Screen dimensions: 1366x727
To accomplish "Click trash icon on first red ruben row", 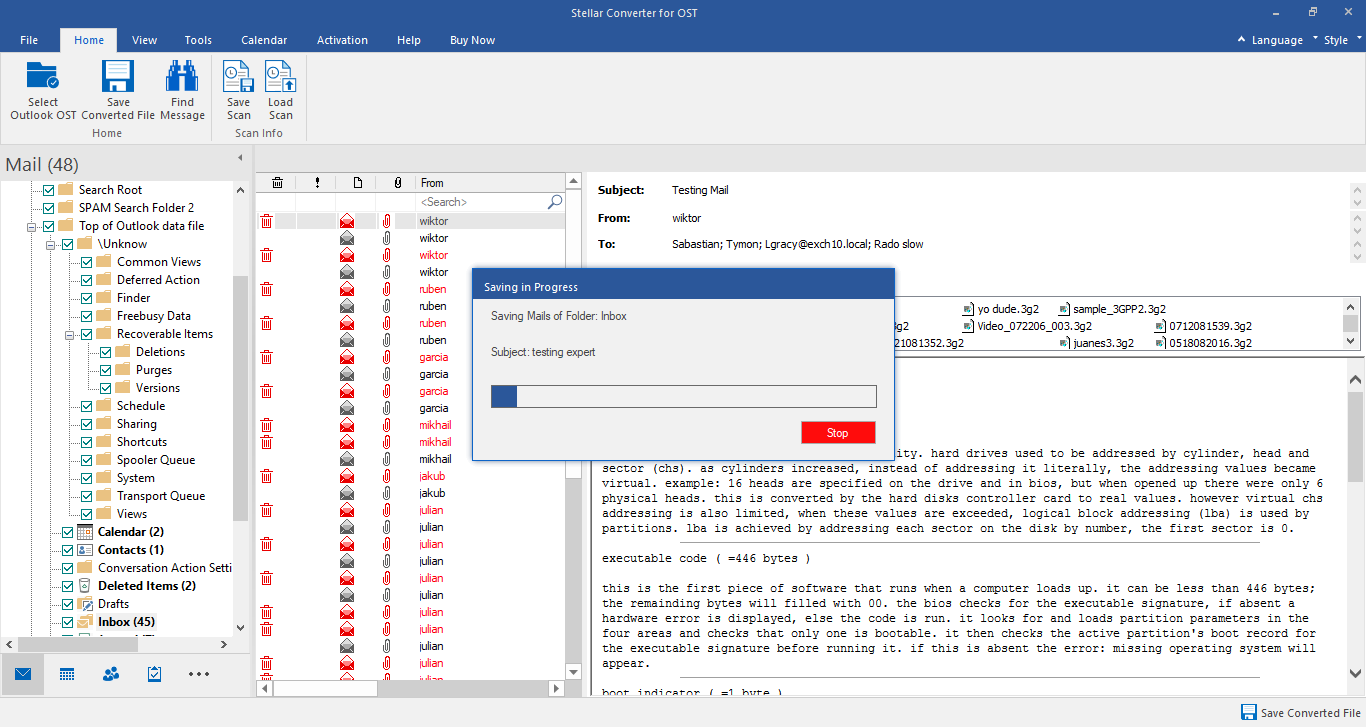I will [267, 289].
